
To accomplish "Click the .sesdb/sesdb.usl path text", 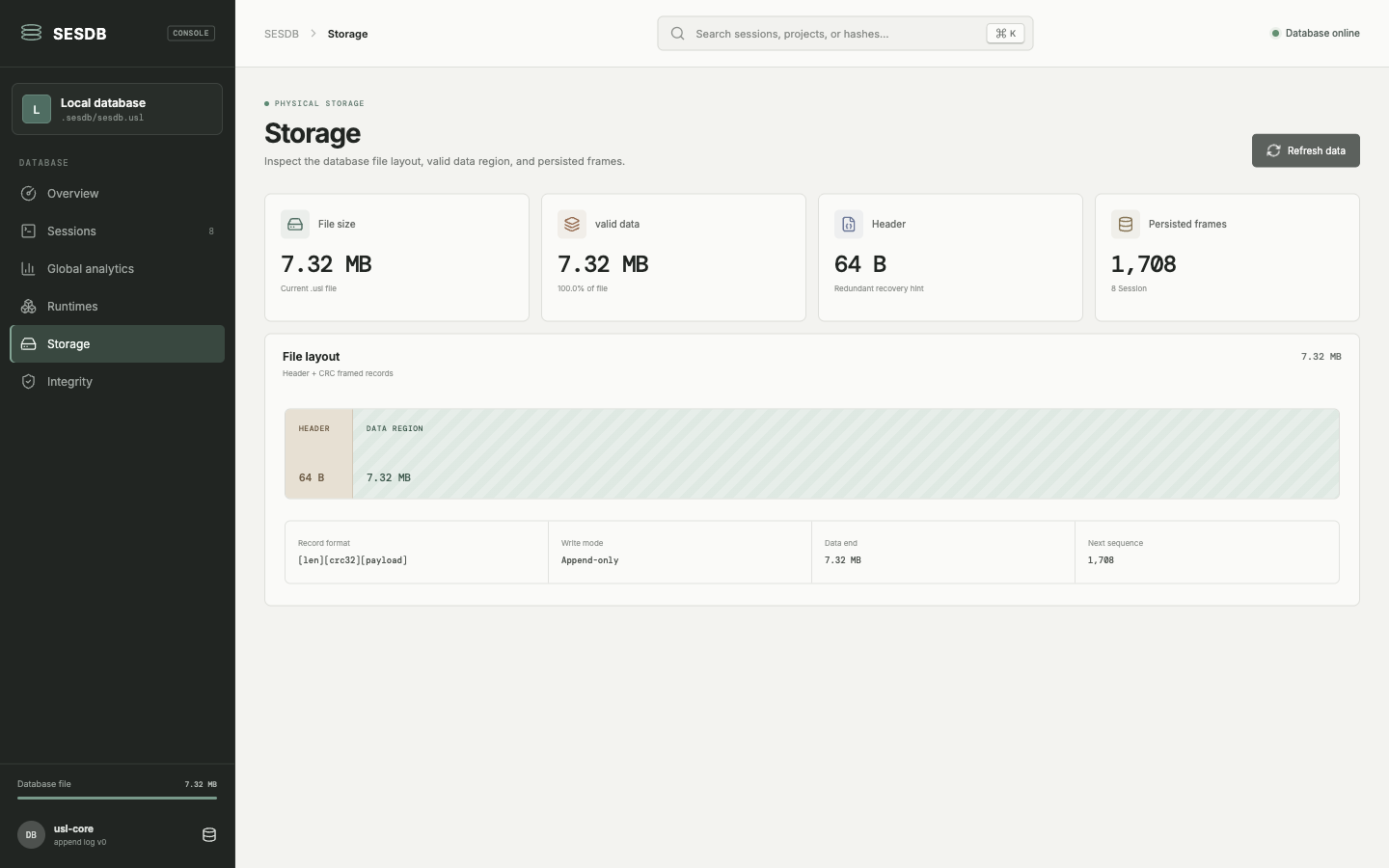I will (x=102, y=118).
